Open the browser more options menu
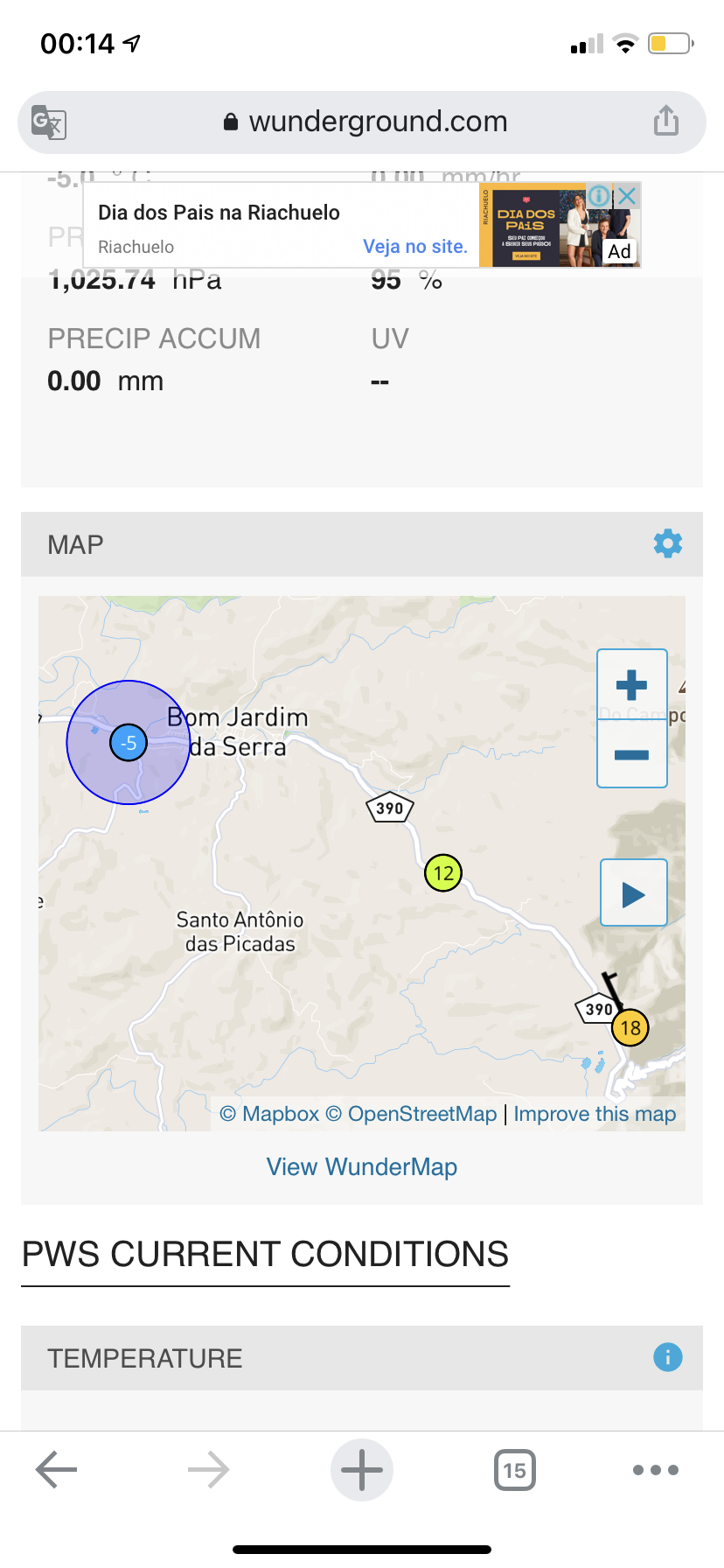This screenshot has width=724, height=1568. pyautogui.click(x=656, y=1470)
